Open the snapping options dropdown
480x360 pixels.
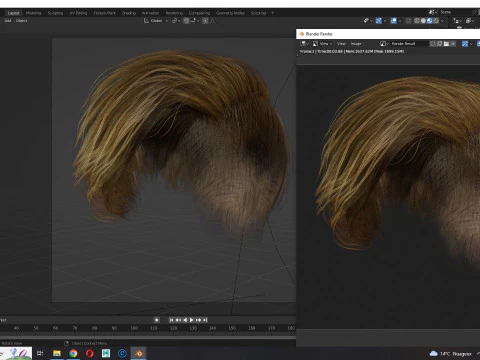195,21
